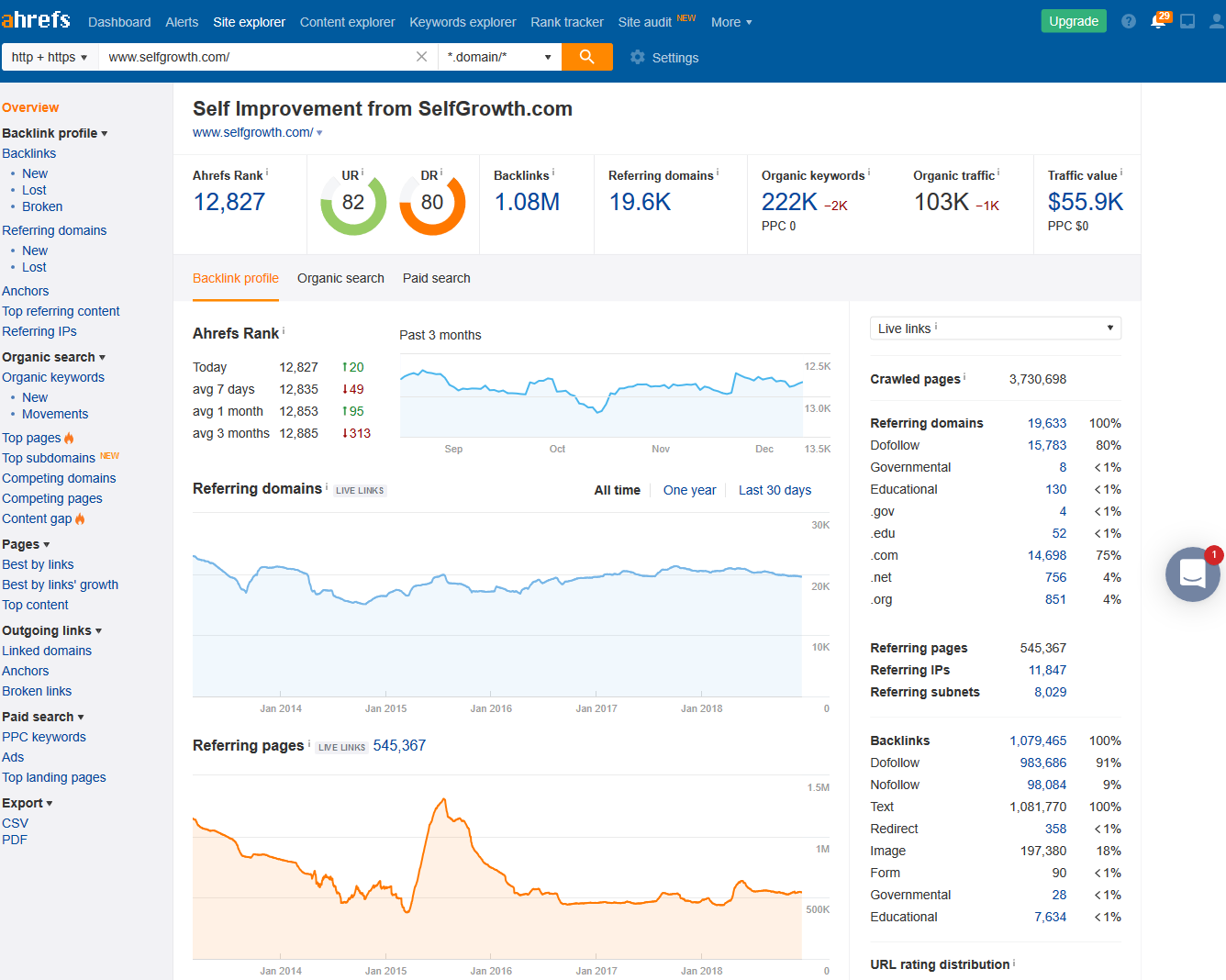Switch to the Organic search tab
Screen dimensions: 1226x980
340,278
